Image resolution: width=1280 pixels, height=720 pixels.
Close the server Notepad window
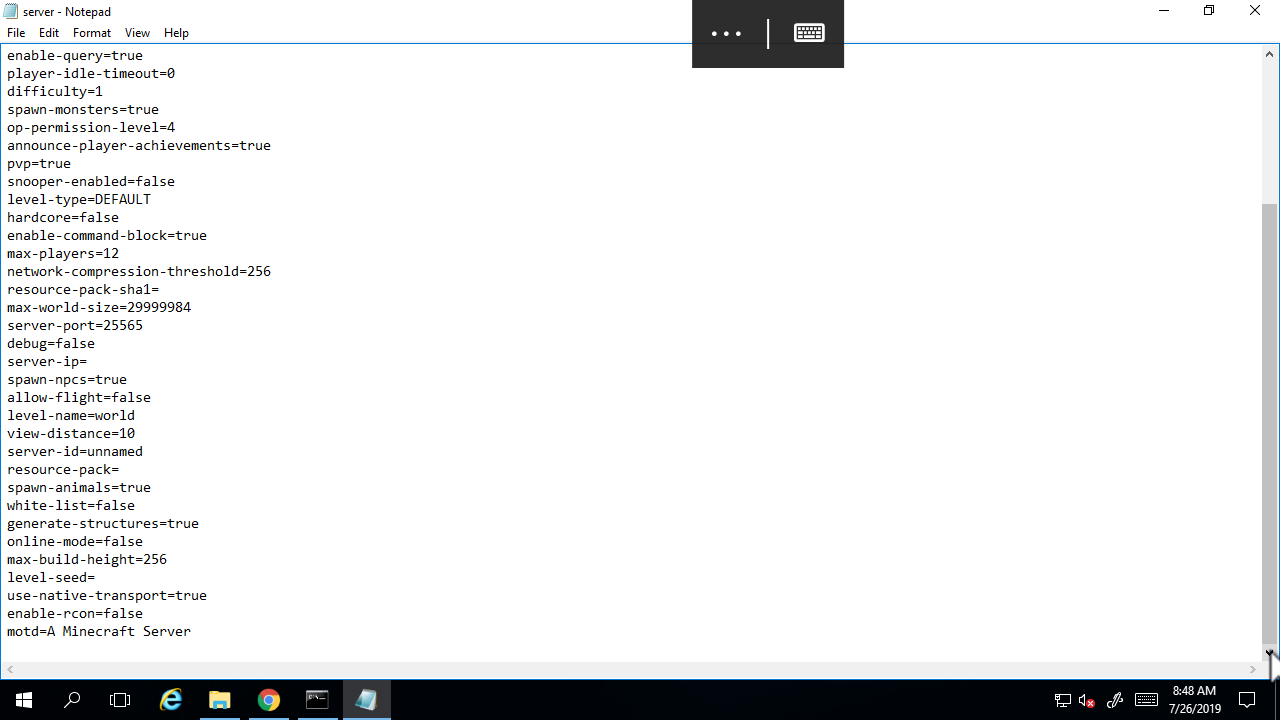coord(1255,11)
